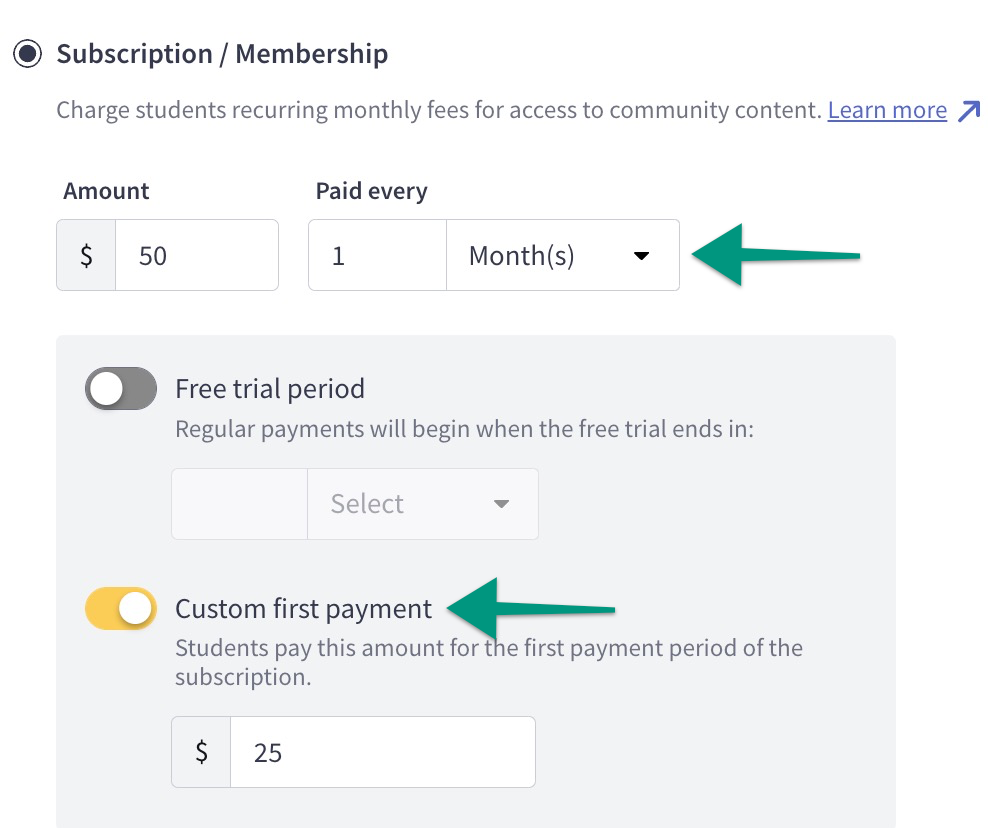
Task: Click the empty free trial duration field
Action: coord(239,503)
